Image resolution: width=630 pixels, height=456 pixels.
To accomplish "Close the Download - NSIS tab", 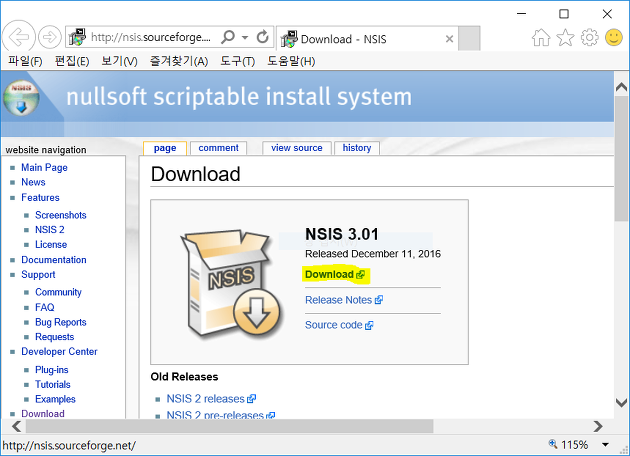I will pos(450,39).
